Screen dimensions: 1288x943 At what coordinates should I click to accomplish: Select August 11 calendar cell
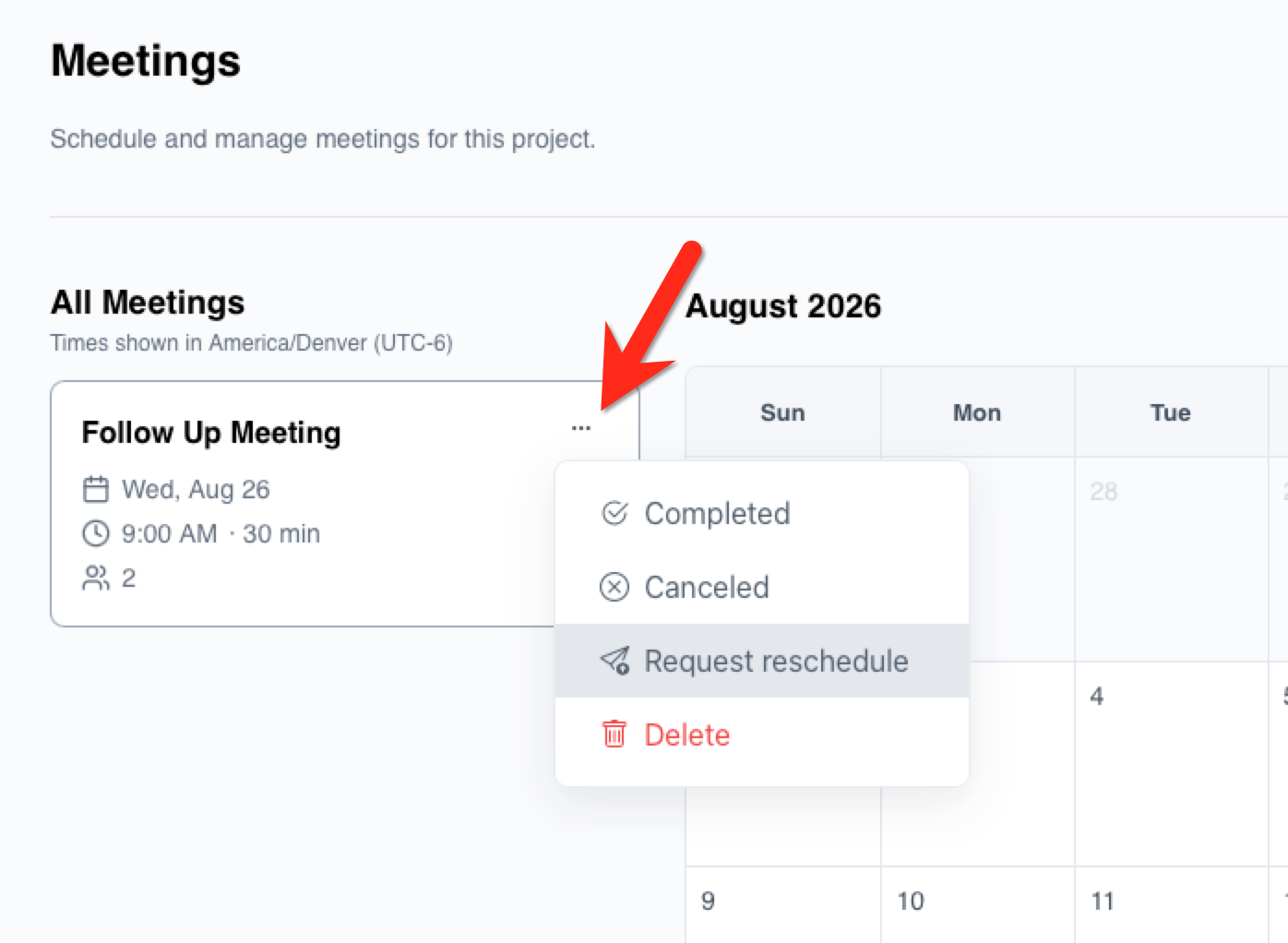1172,905
